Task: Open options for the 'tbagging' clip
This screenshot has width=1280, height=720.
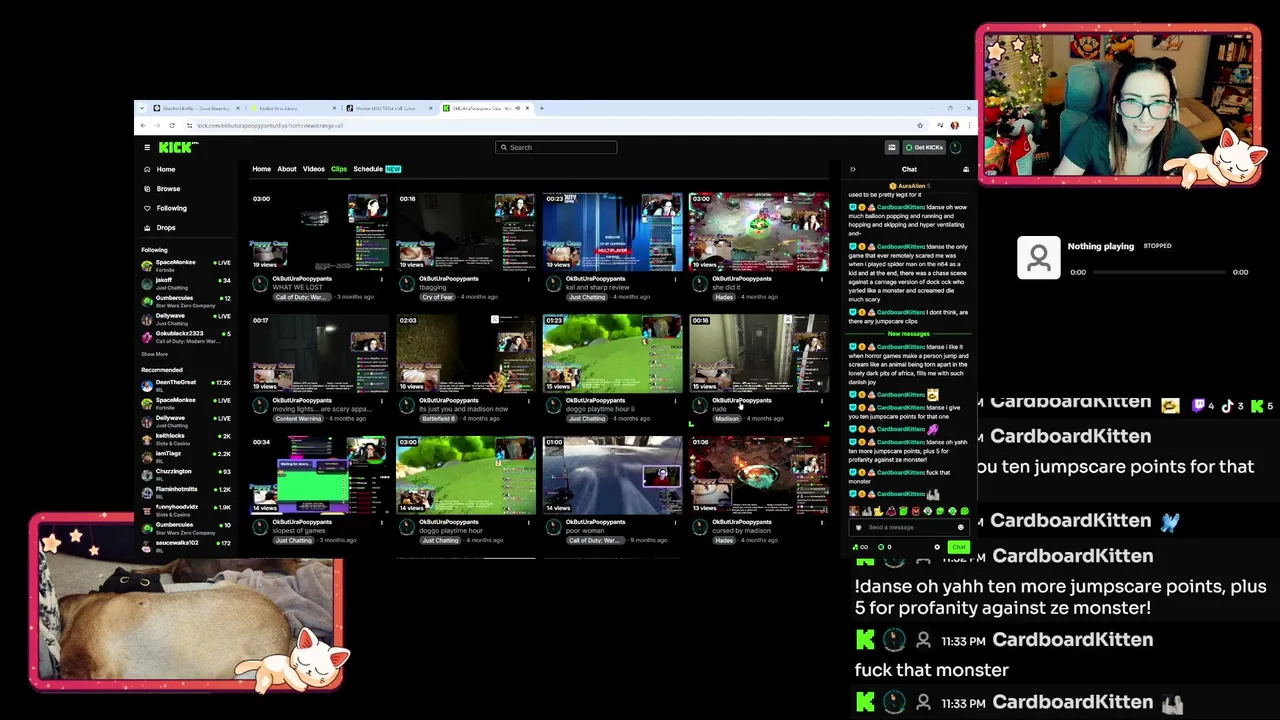Action: [x=528, y=279]
